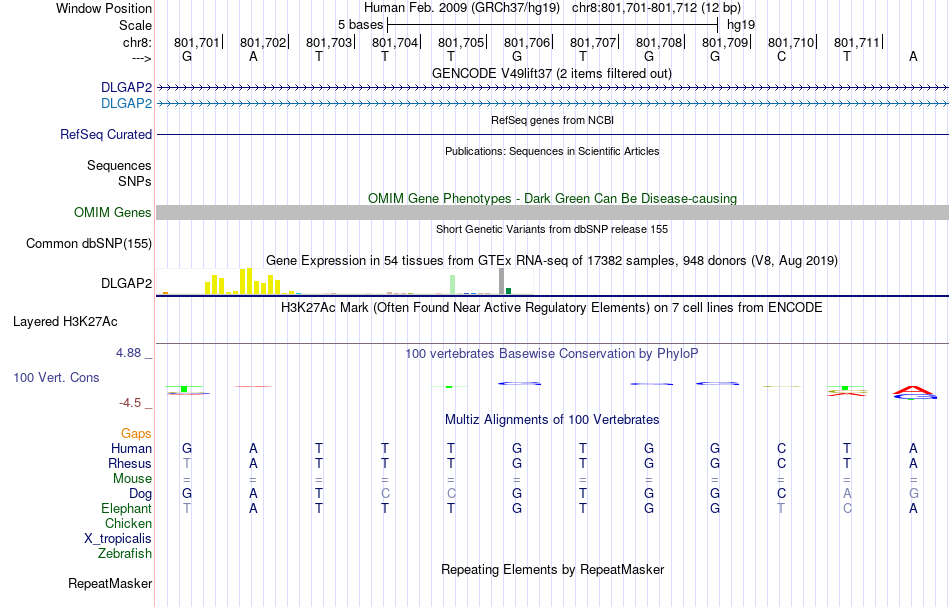Click Human genome title at top
Image resolution: width=950 pixels, height=607 pixels.
pos(552,8)
